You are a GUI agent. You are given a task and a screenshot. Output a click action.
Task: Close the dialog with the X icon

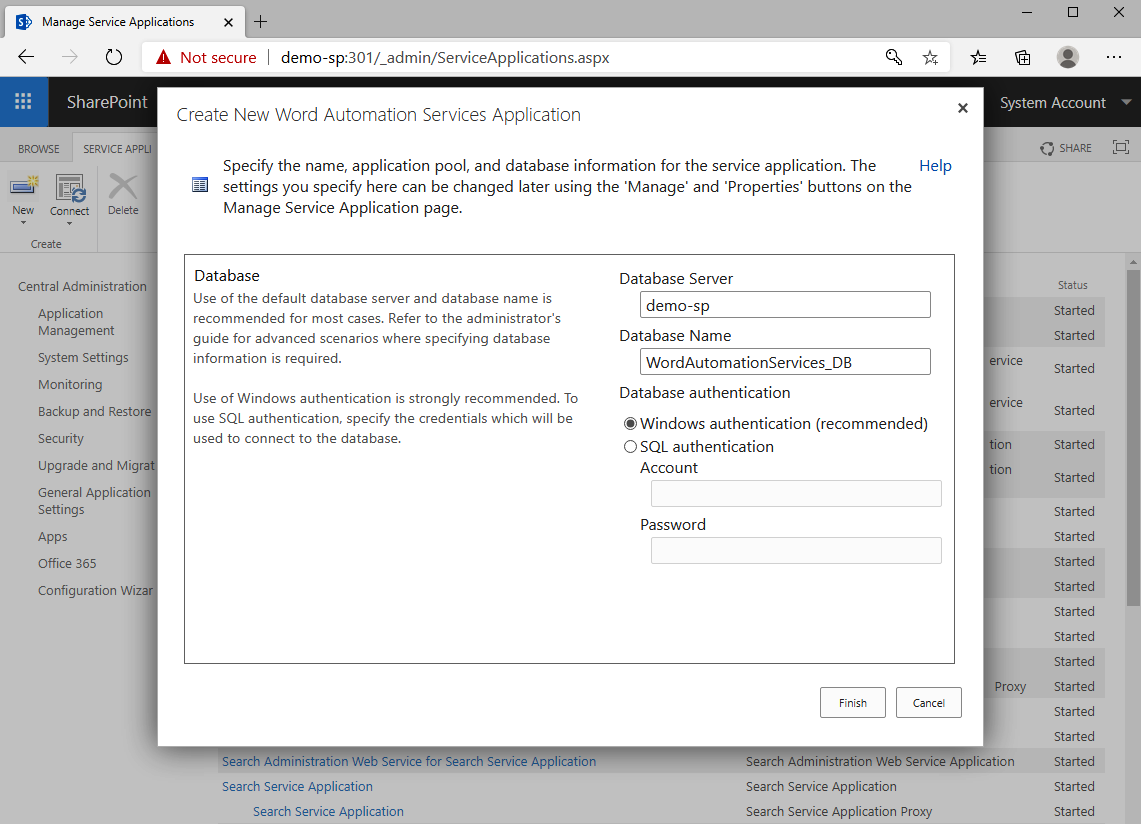pos(963,108)
